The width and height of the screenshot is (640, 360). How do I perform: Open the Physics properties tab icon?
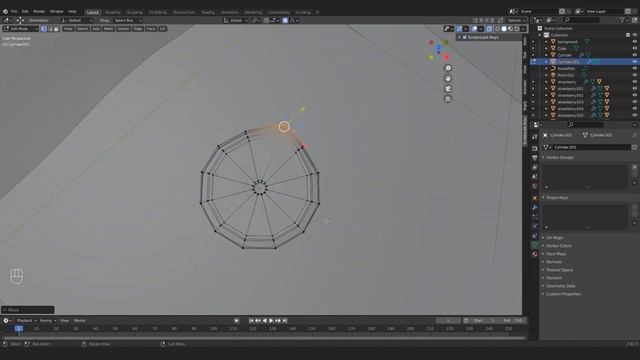535,226
